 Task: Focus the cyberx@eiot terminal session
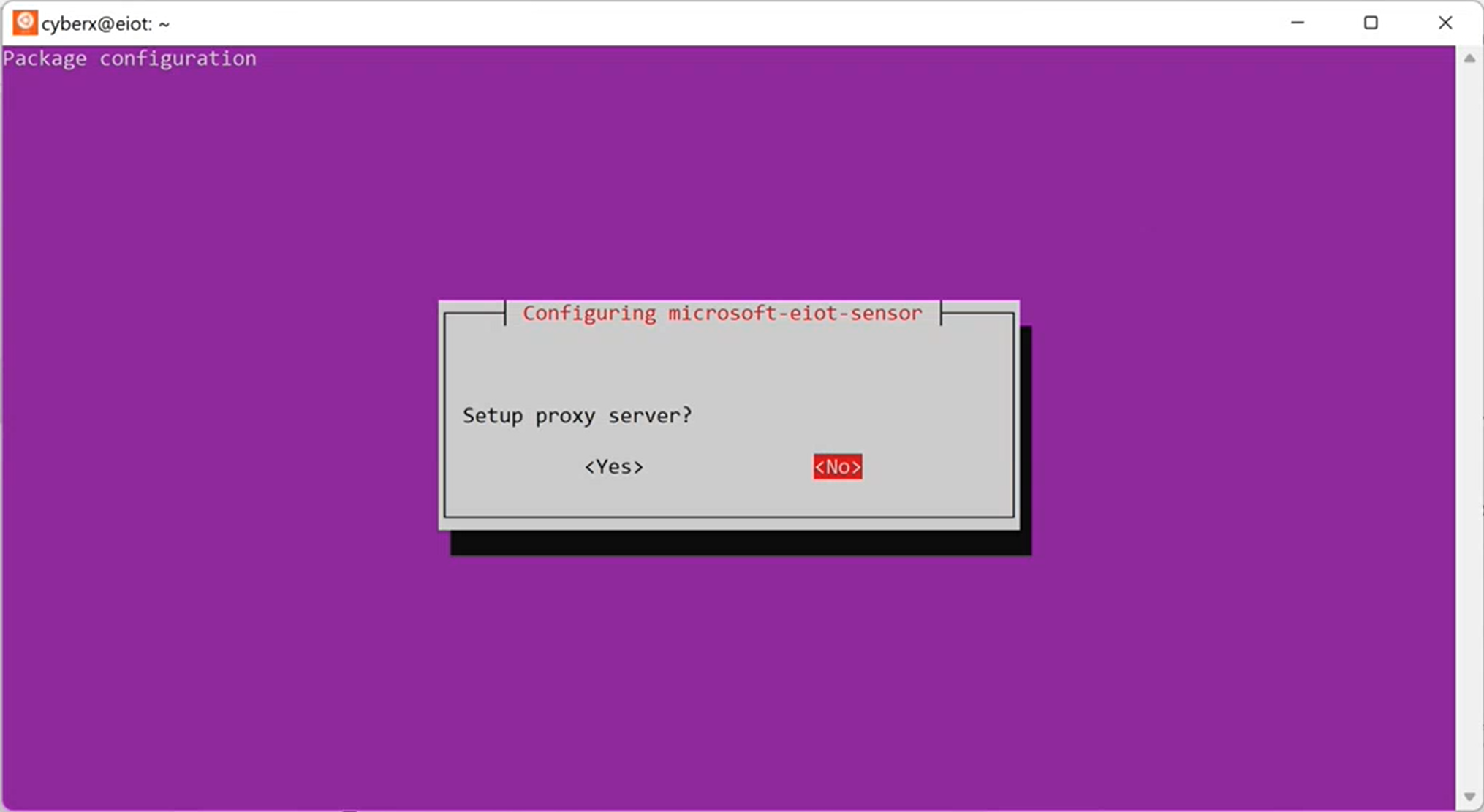click(x=104, y=22)
